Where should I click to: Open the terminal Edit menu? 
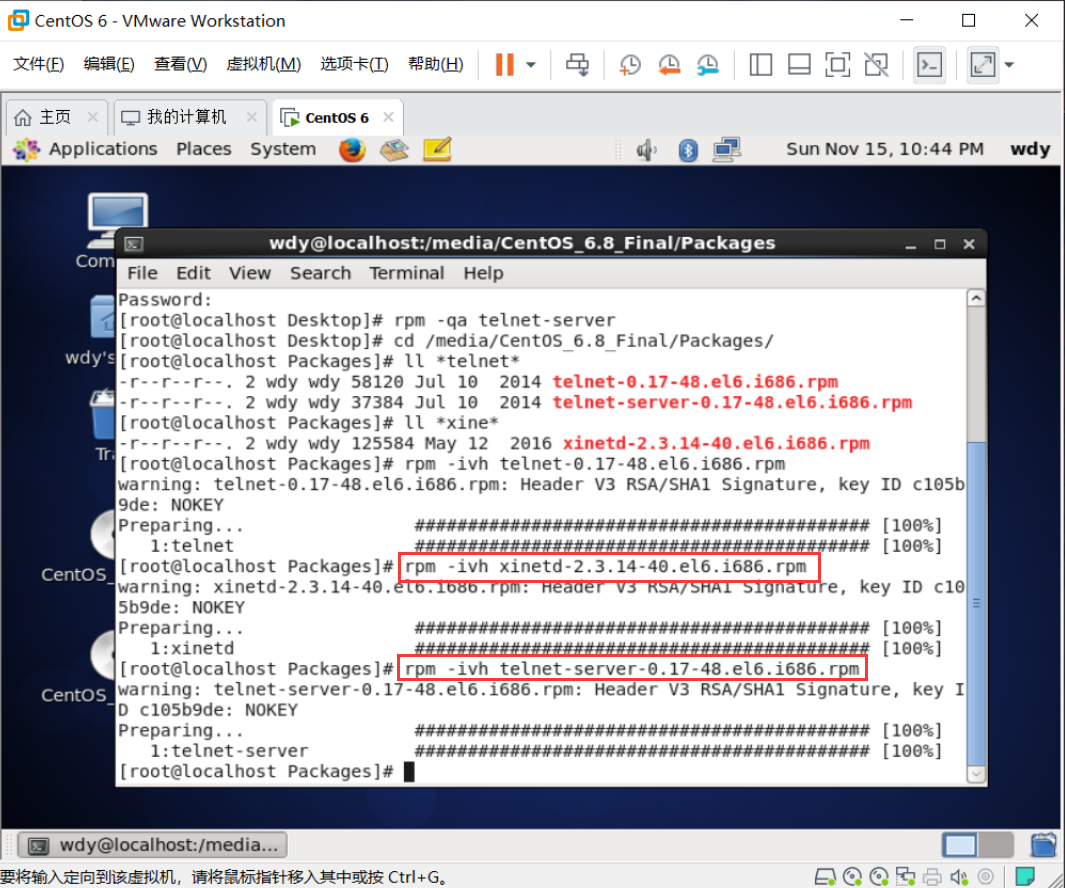tap(194, 273)
